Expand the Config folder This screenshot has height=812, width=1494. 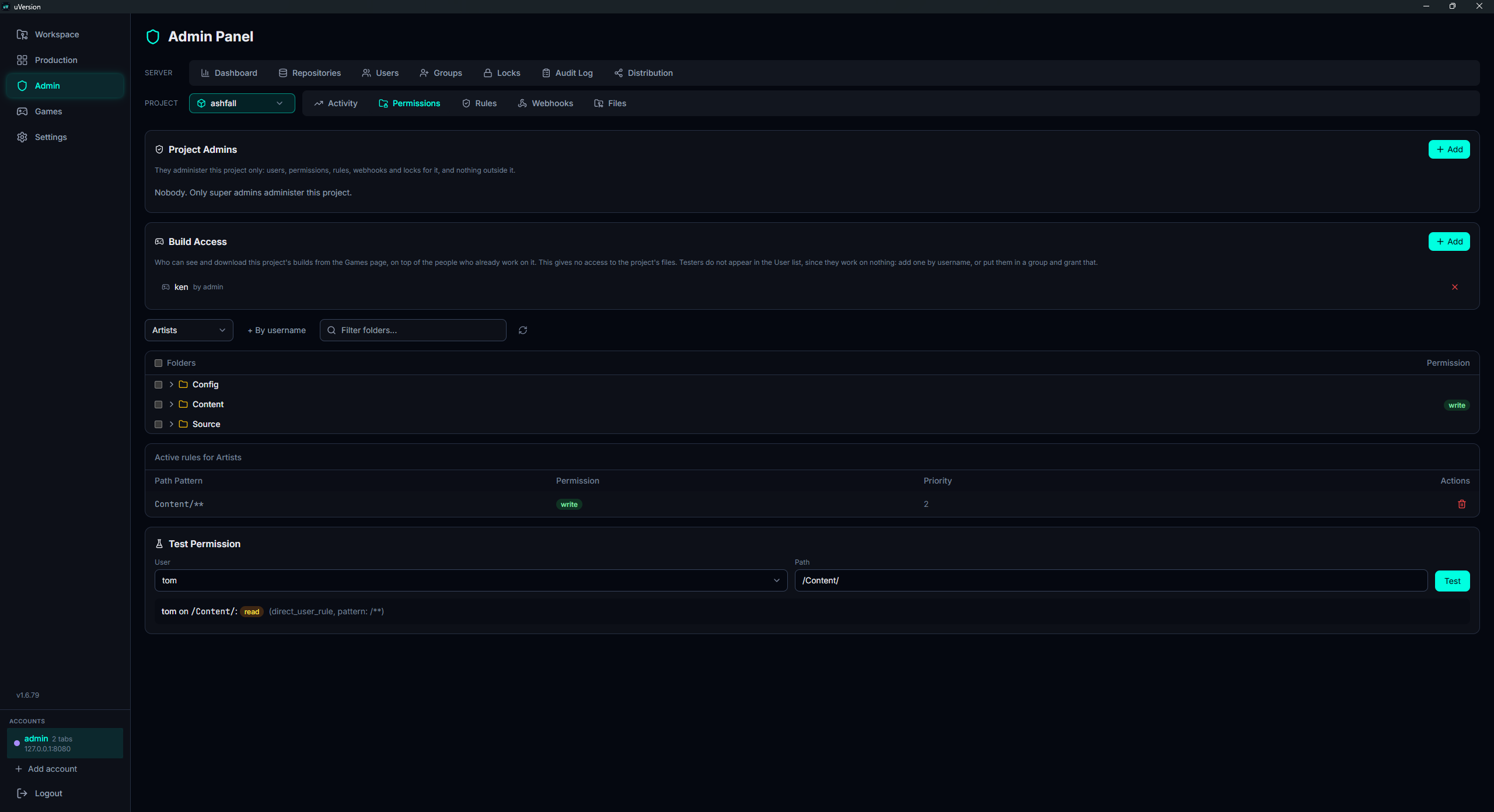pos(171,384)
